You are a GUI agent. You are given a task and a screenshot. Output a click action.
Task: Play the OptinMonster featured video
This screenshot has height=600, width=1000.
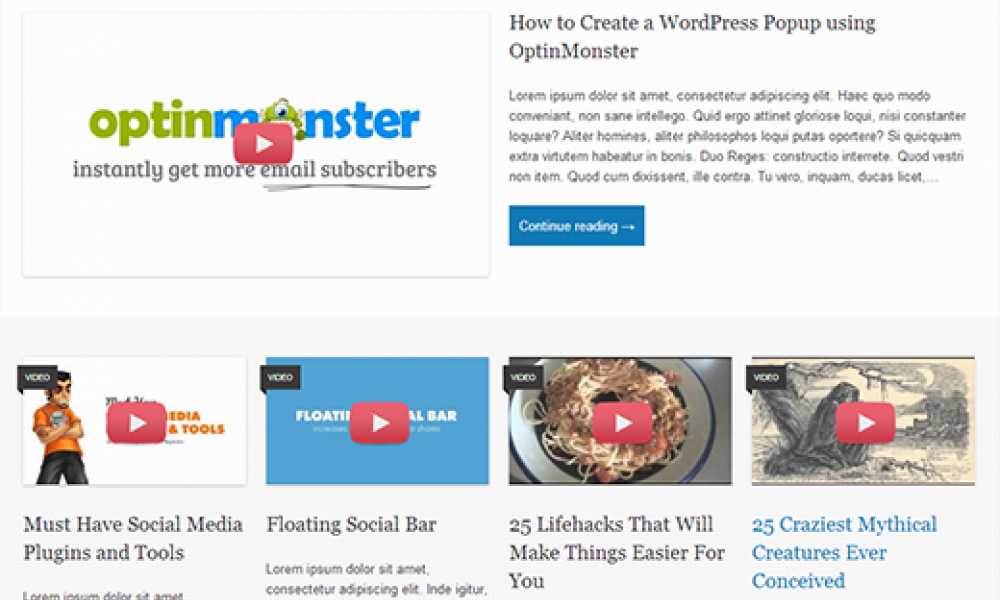[263, 143]
